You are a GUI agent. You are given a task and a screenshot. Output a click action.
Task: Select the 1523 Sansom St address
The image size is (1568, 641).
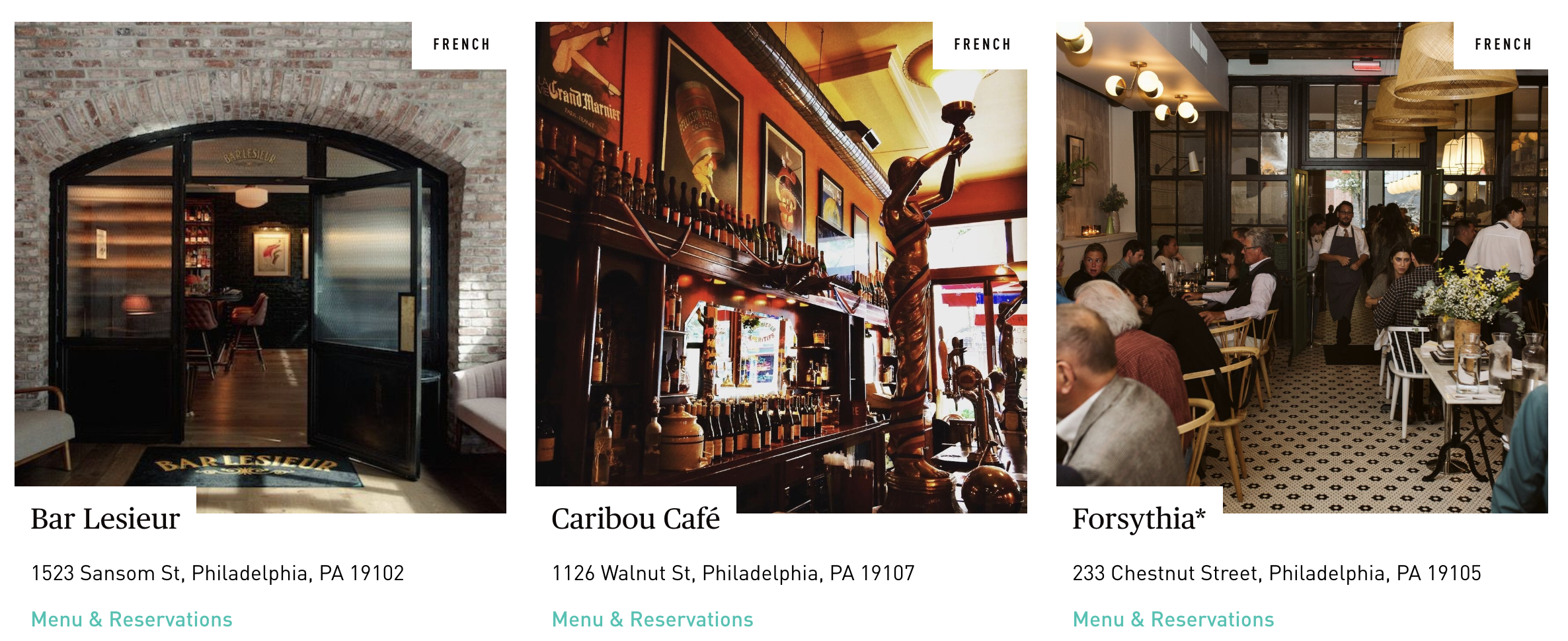[217, 573]
